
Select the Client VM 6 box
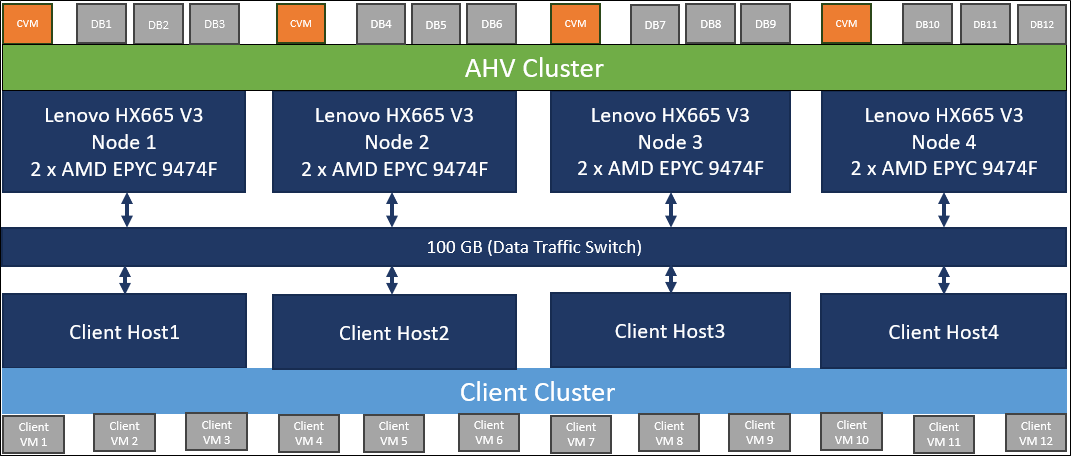(x=489, y=432)
